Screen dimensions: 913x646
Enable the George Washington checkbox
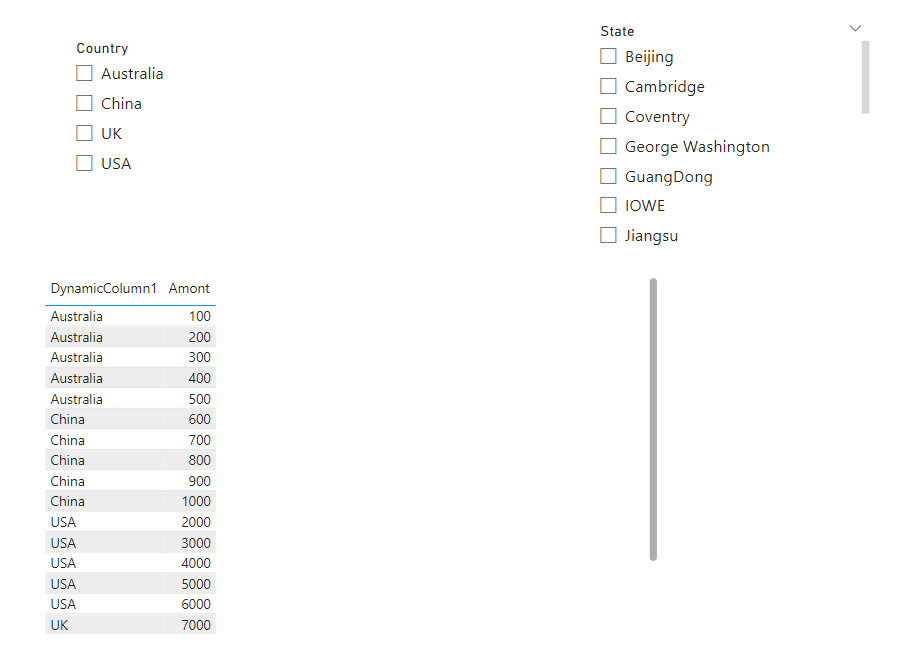click(x=608, y=146)
